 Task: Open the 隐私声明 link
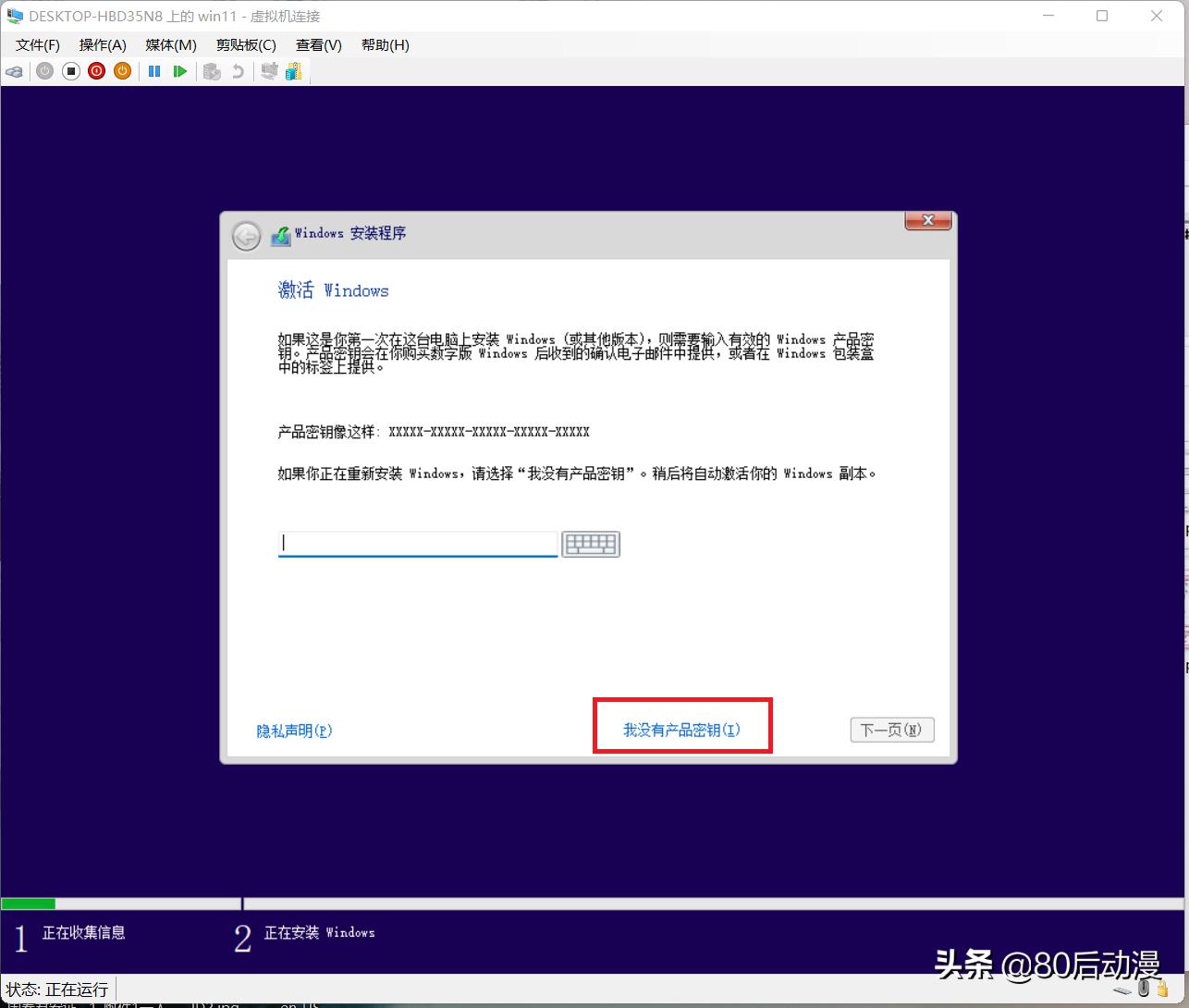coord(294,731)
